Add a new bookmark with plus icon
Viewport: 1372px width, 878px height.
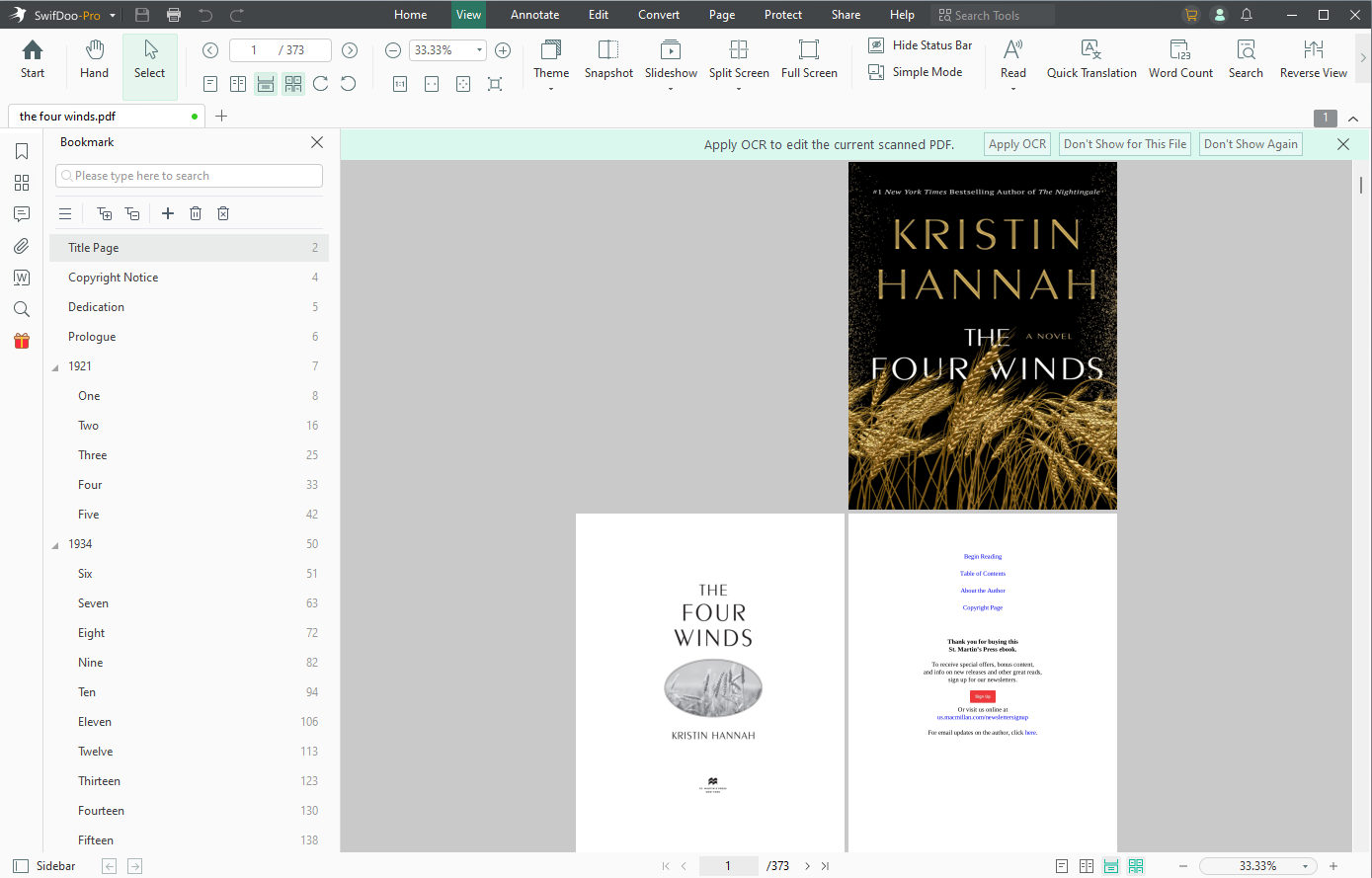pos(168,213)
